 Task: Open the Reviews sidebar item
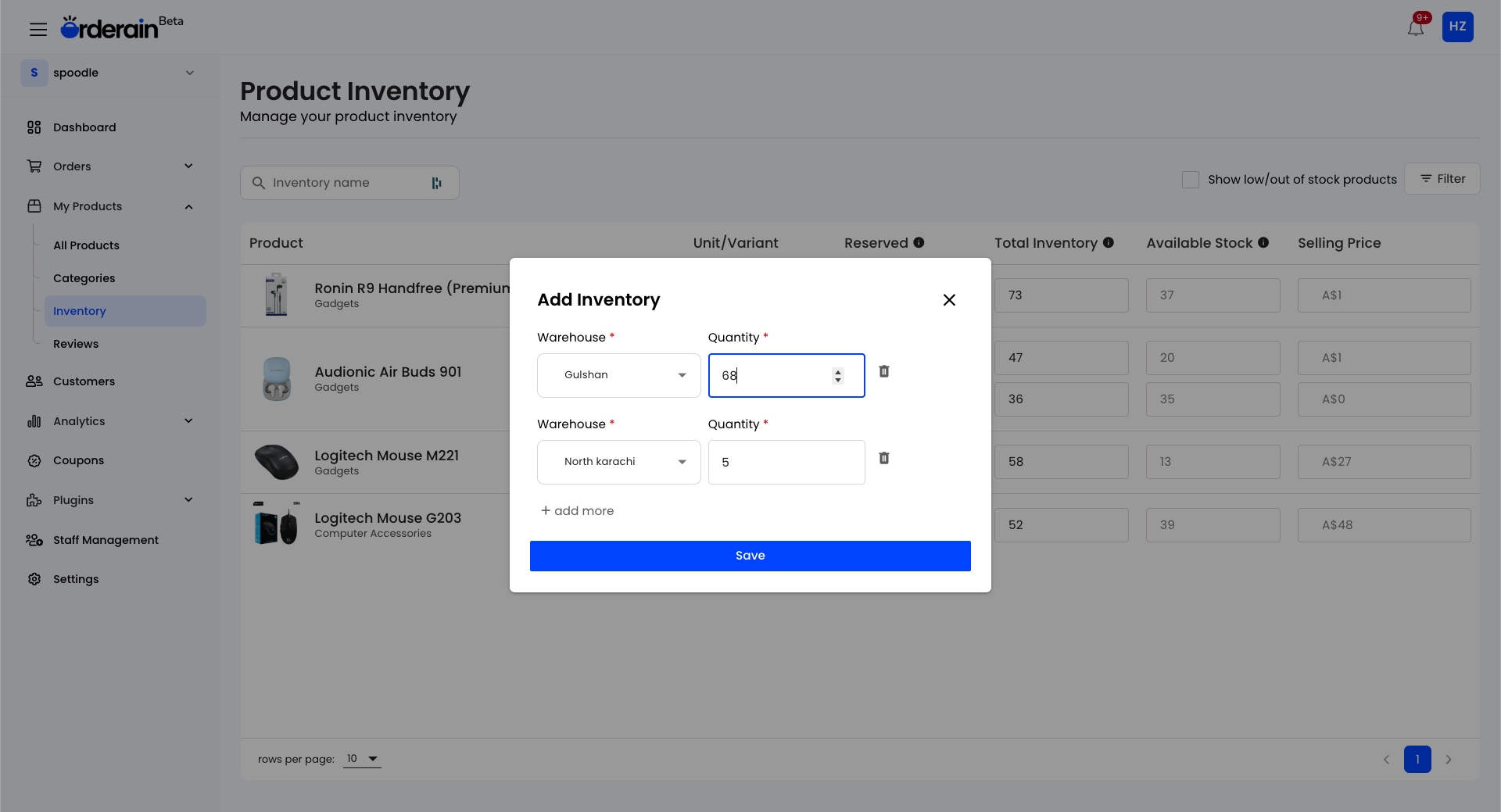point(76,344)
